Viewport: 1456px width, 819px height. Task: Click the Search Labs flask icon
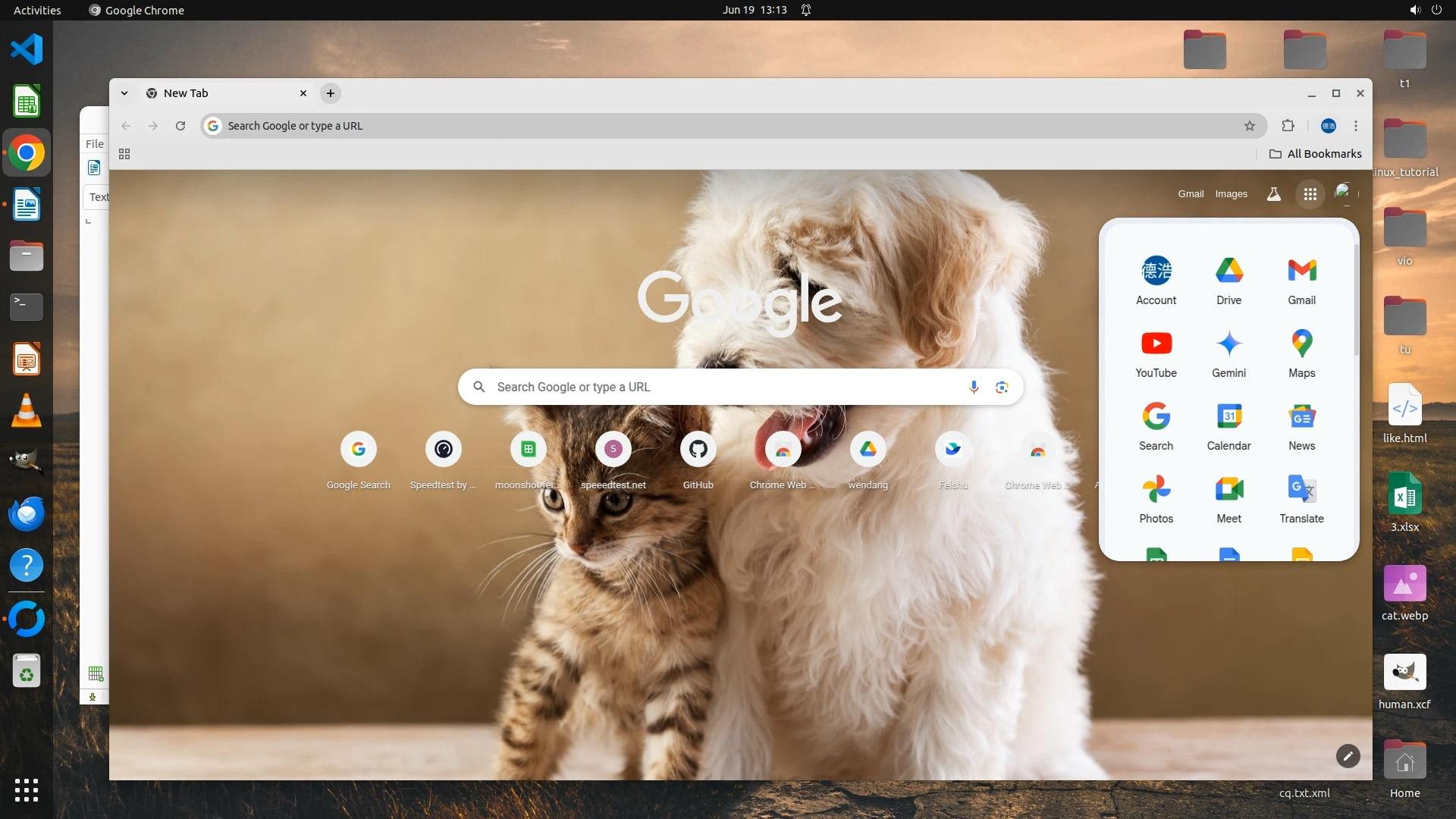click(x=1274, y=194)
